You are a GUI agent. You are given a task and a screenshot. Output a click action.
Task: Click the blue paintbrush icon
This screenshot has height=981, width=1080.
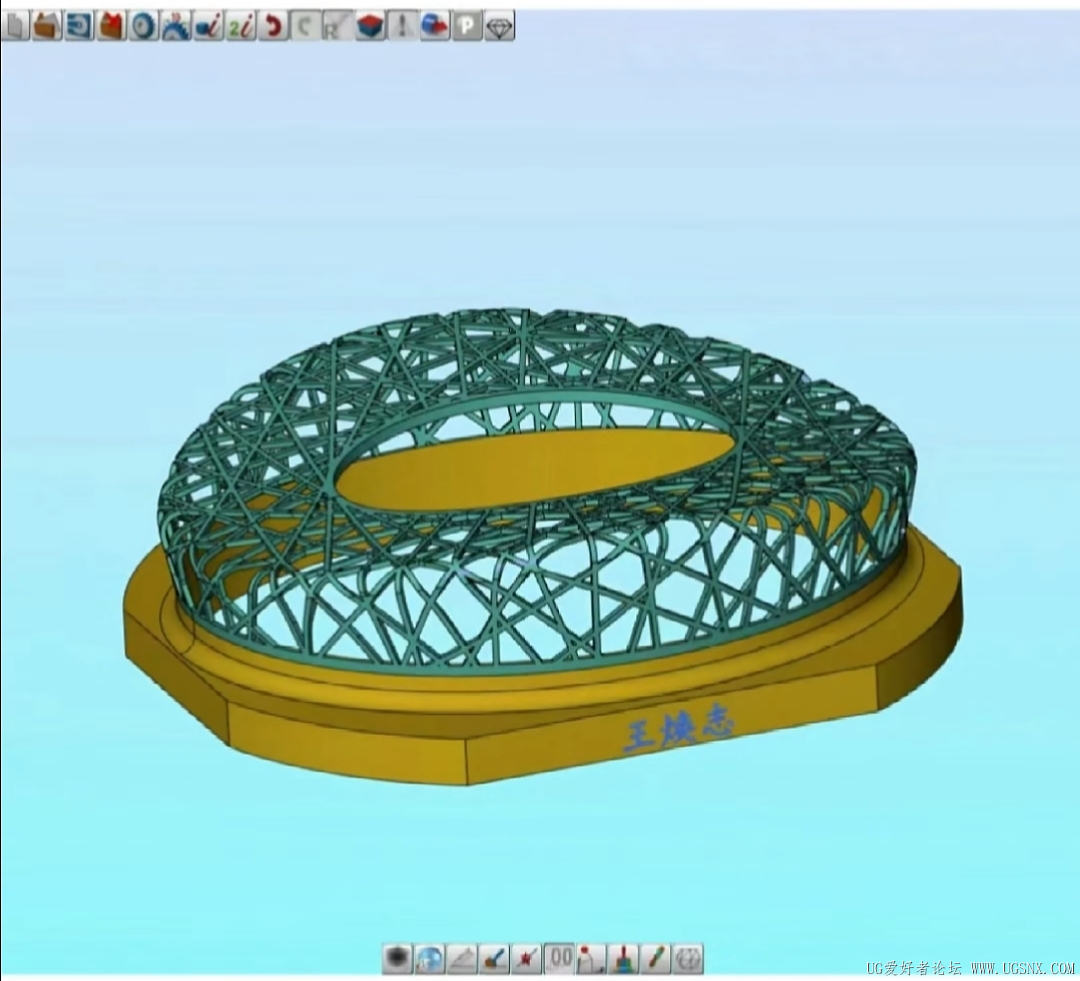(x=494, y=958)
